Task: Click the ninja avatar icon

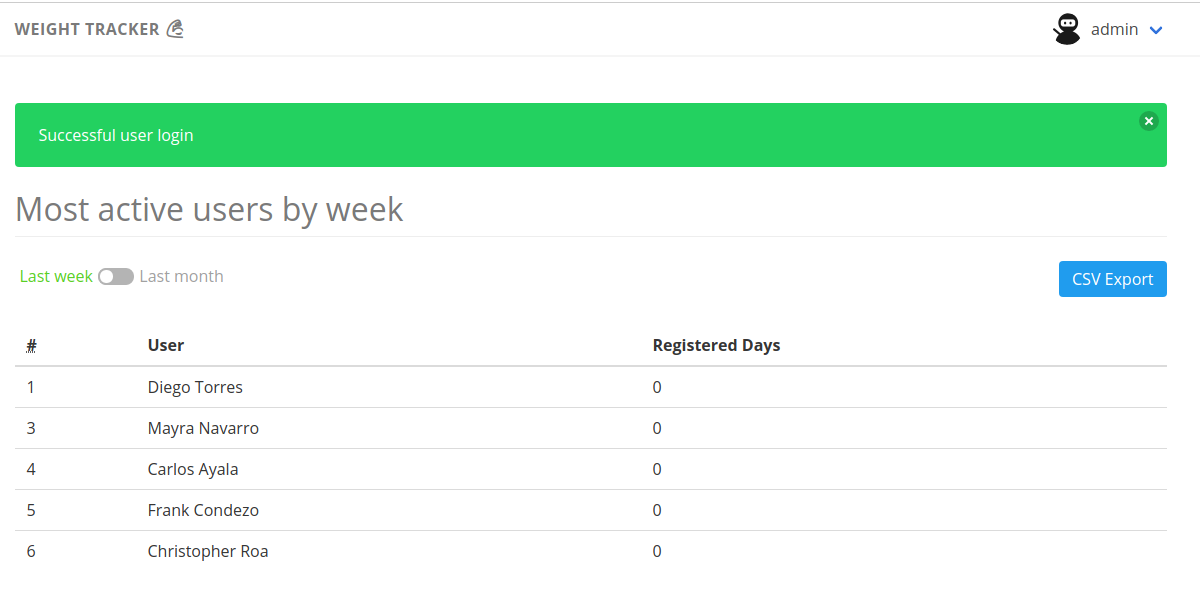Action: (1067, 29)
